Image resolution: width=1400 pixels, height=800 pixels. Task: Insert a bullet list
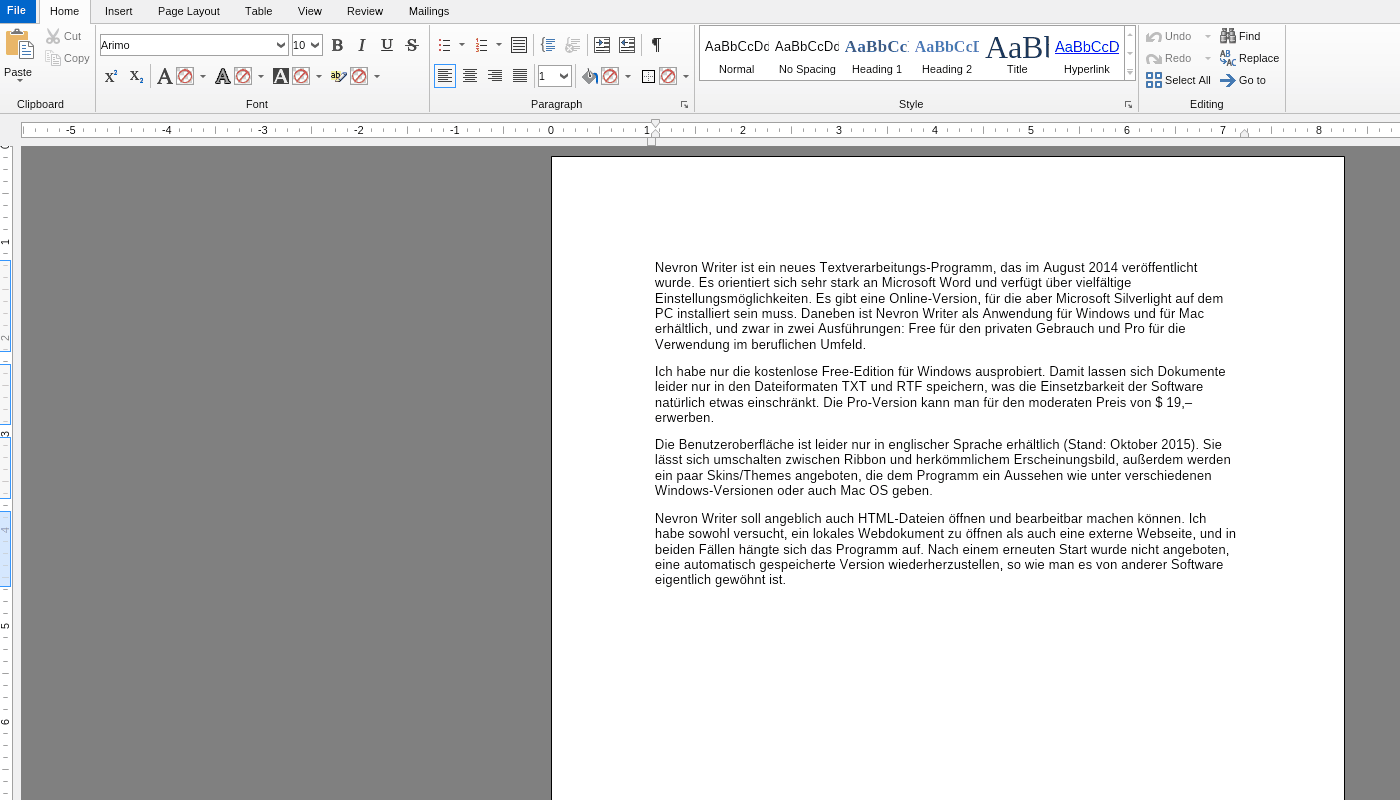point(445,45)
